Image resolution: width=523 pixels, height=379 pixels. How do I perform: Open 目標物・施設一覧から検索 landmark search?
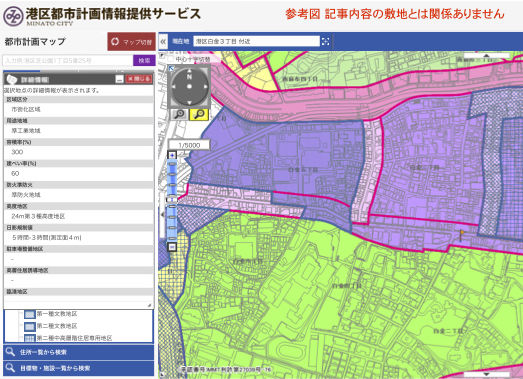79,368
